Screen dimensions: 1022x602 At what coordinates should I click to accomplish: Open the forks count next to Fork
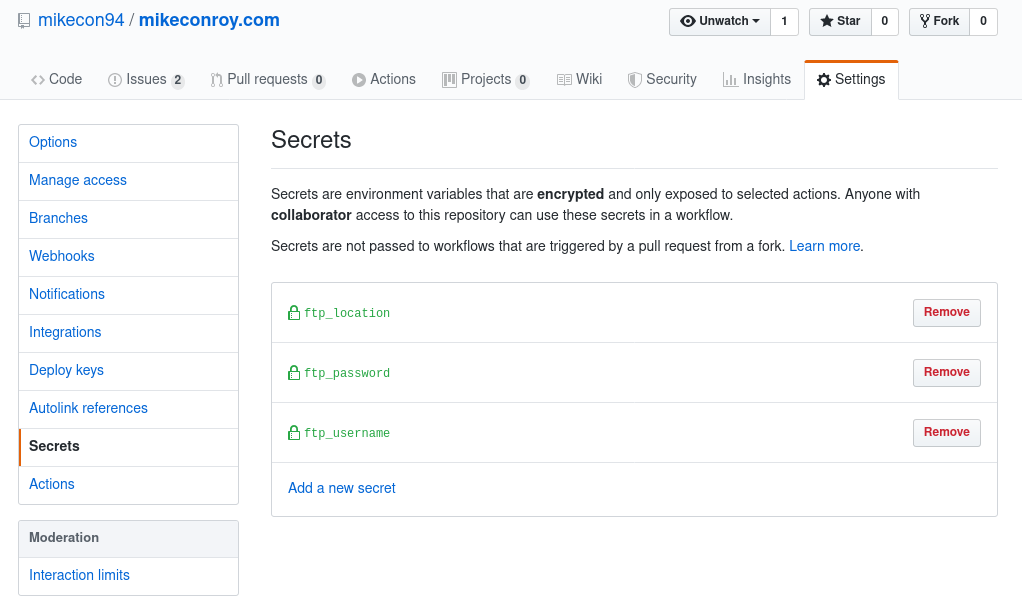click(984, 22)
